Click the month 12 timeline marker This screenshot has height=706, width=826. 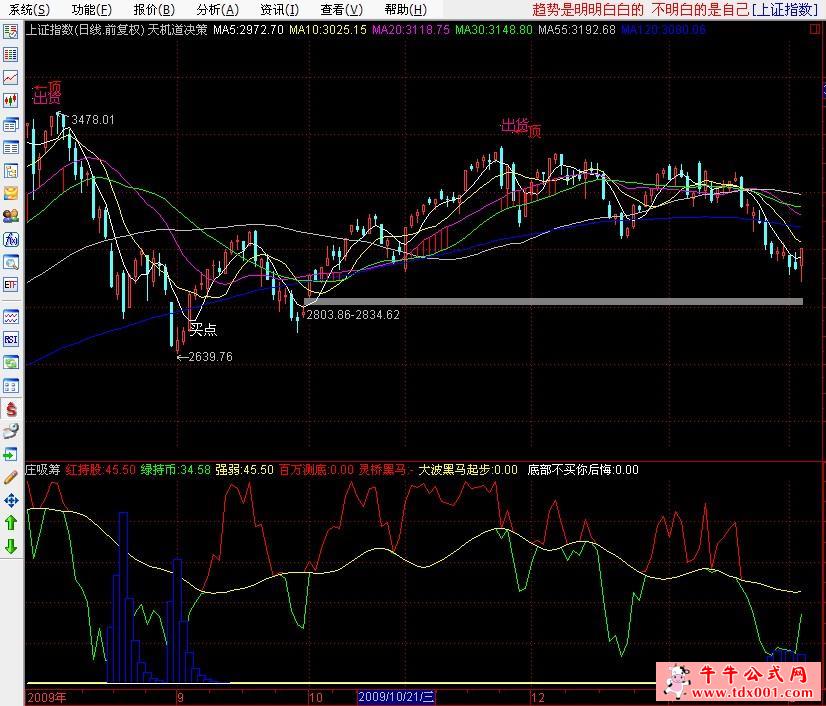coord(537,698)
